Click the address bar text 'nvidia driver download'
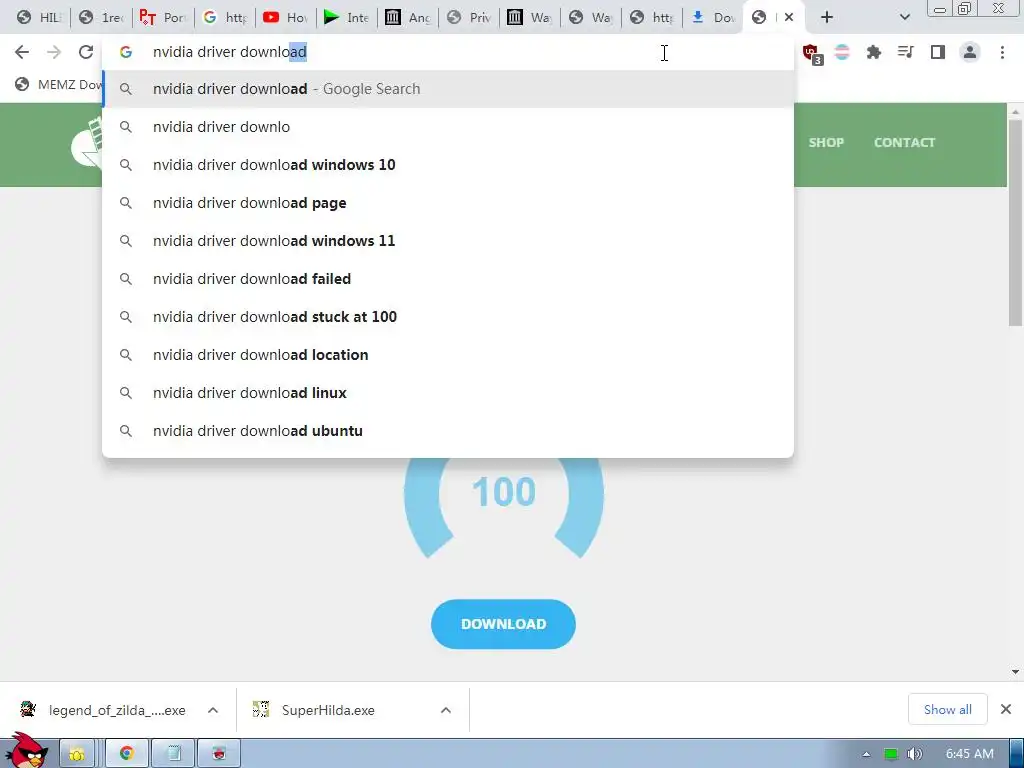The image size is (1024, 768). click(229, 52)
